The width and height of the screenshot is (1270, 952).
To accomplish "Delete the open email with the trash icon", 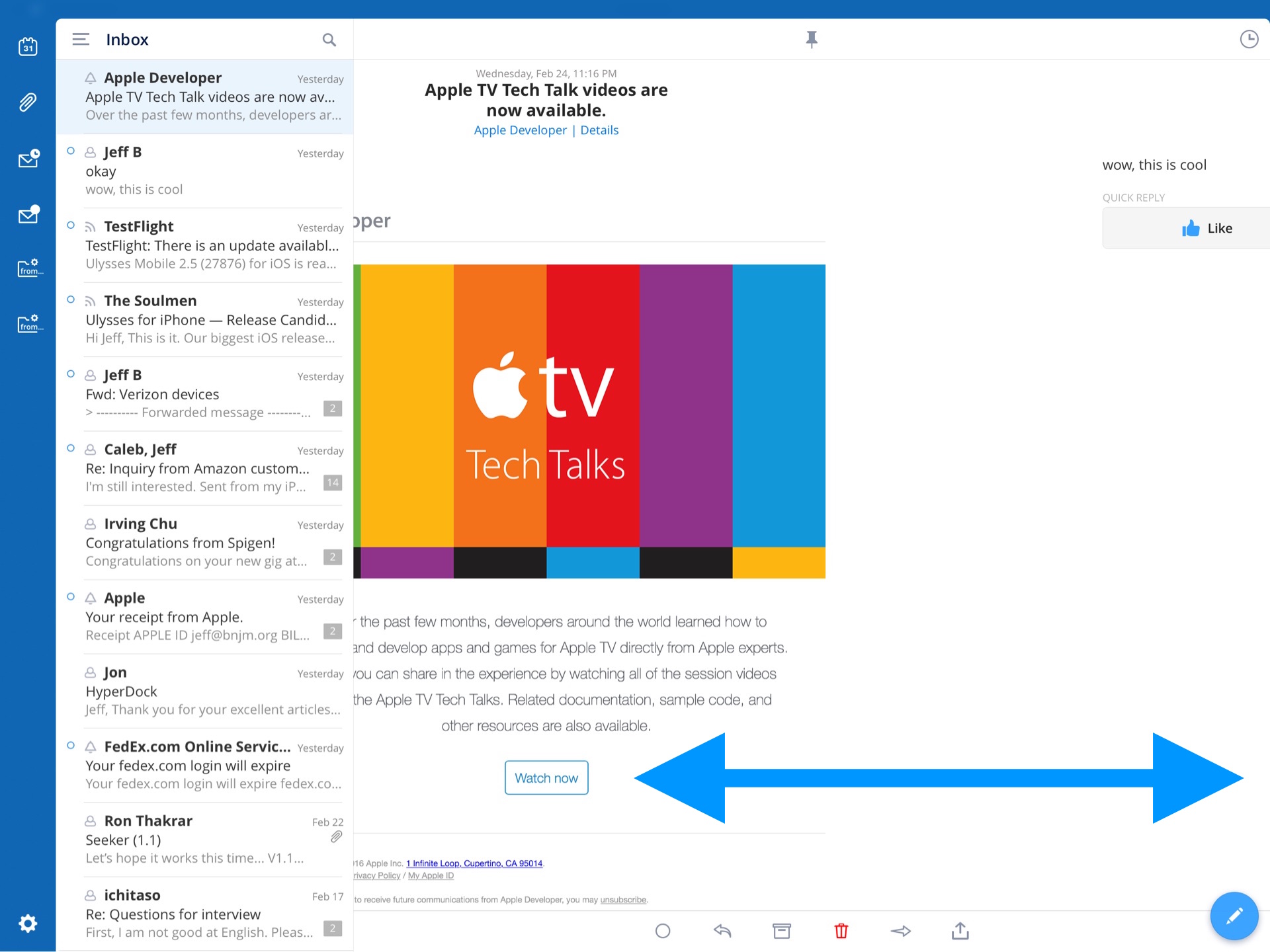I will 841,930.
